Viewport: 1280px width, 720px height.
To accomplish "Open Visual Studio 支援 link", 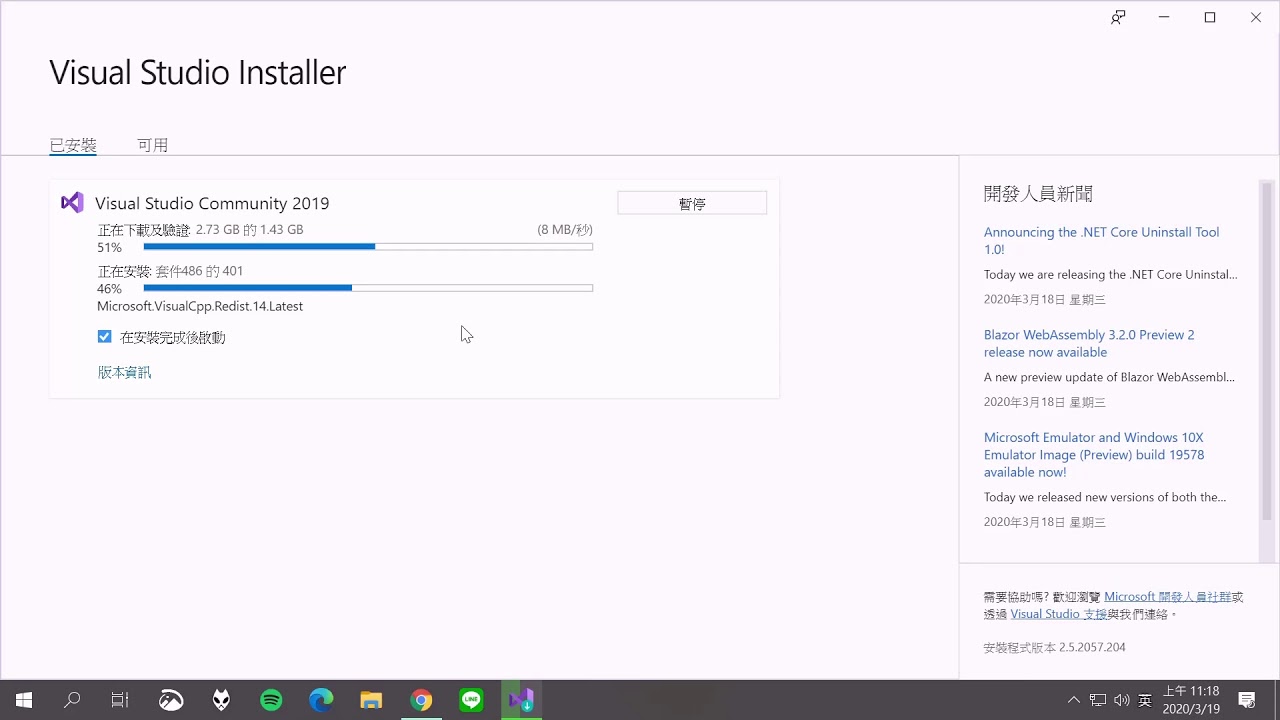I will pyautogui.click(x=1058, y=614).
